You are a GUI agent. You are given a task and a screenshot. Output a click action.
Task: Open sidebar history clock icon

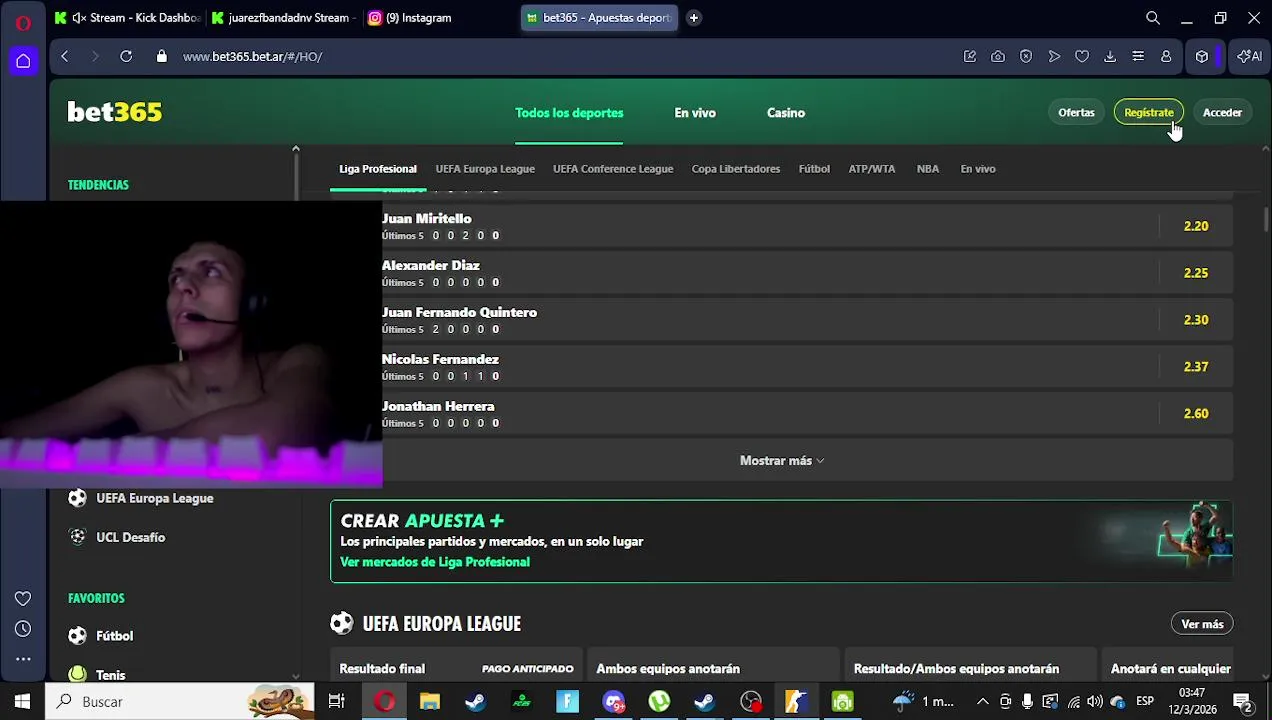pyautogui.click(x=23, y=629)
